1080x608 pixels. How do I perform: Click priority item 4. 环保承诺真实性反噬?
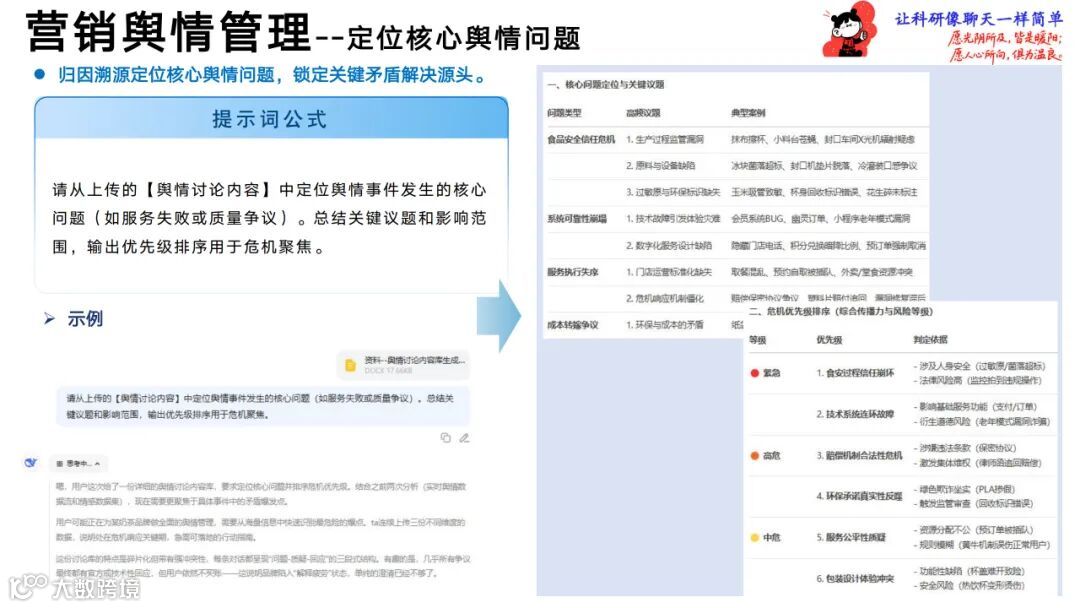point(859,496)
